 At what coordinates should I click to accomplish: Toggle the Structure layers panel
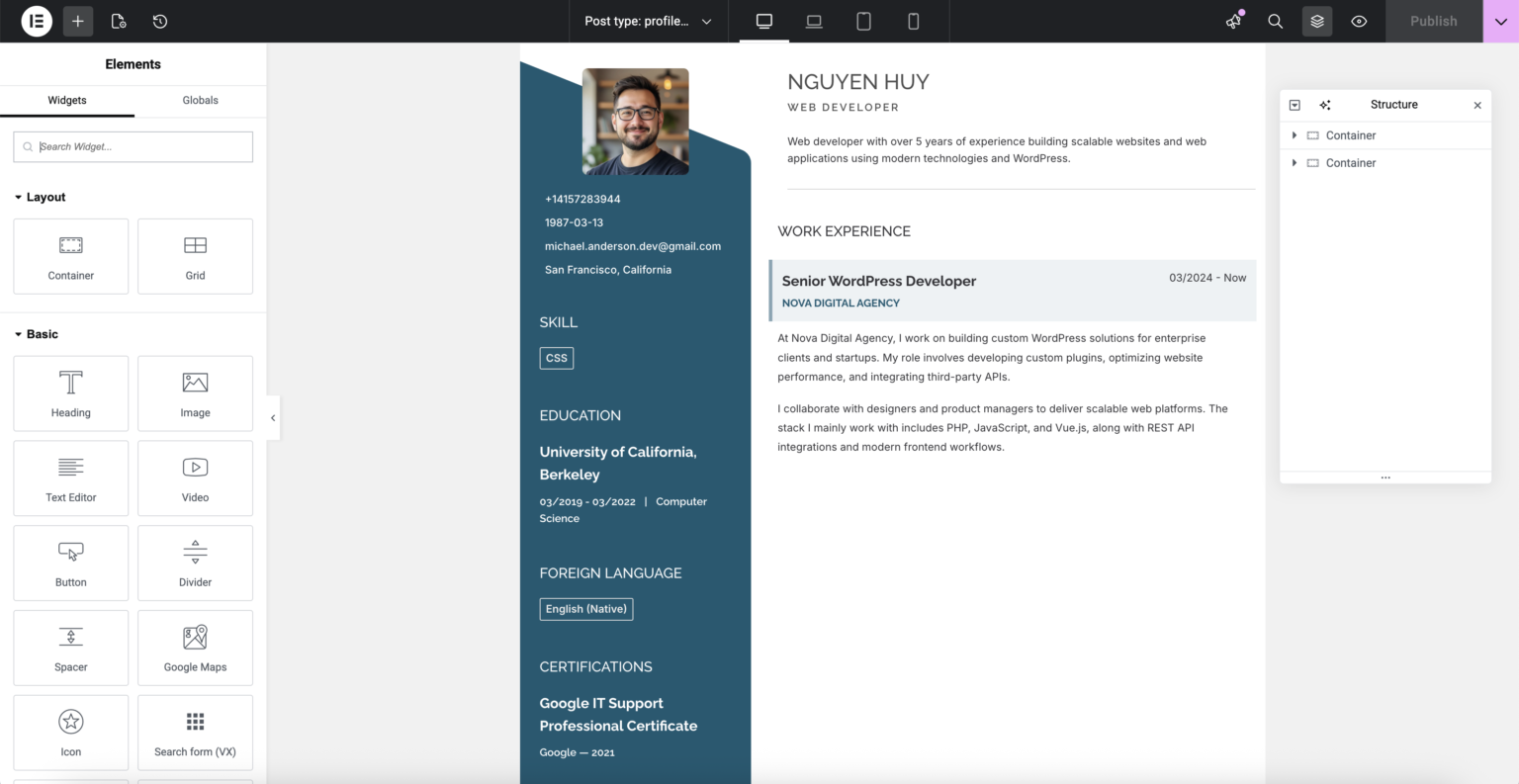click(x=1317, y=21)
